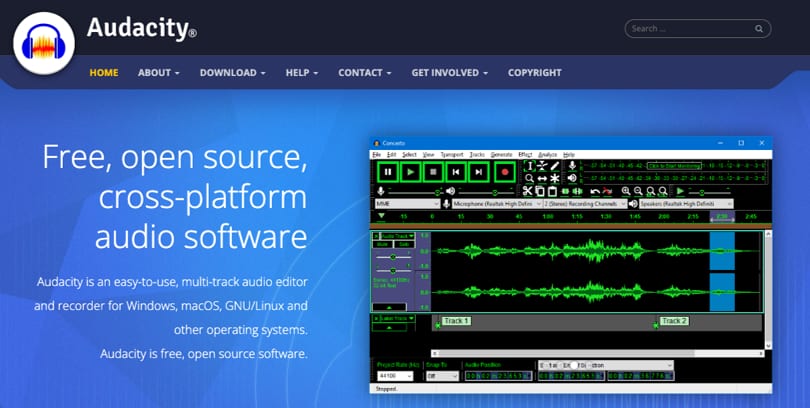Image resolution: width=810 pixels, height=408 pixels.
Task: Toggle Mute on the Audio Track
Action: (383, 244)
